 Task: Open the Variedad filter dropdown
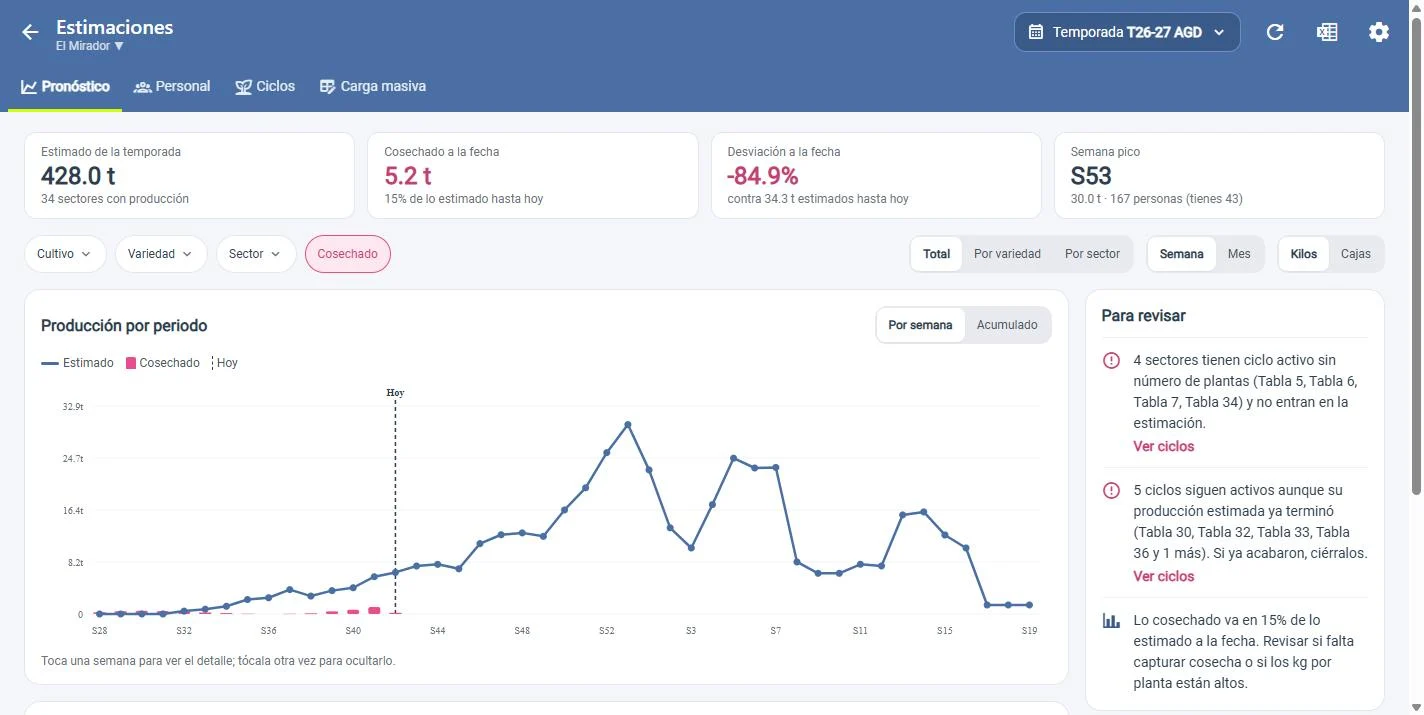coord(161,254)
